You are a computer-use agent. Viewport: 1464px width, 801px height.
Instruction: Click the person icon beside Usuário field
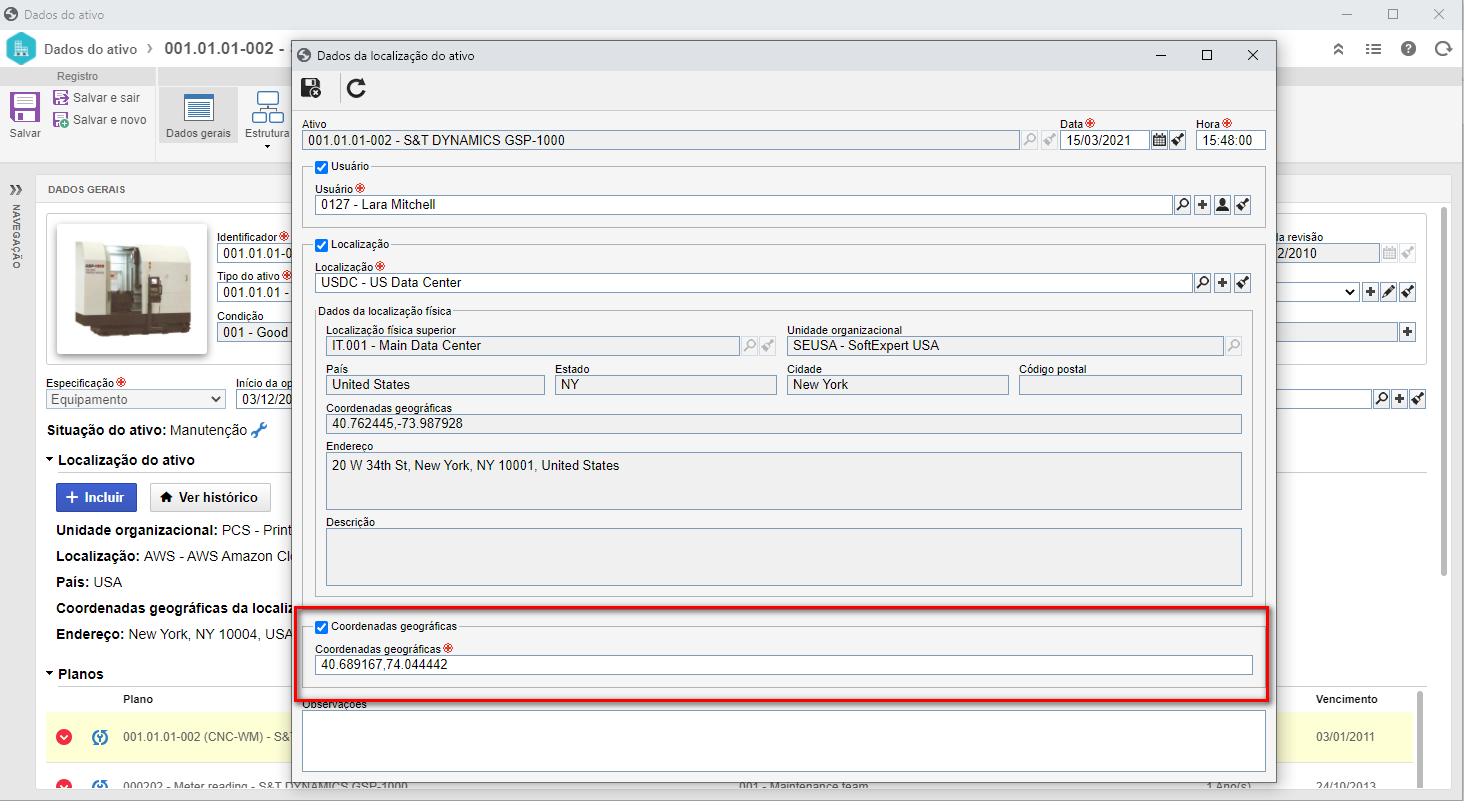[x=1222, y=205]
